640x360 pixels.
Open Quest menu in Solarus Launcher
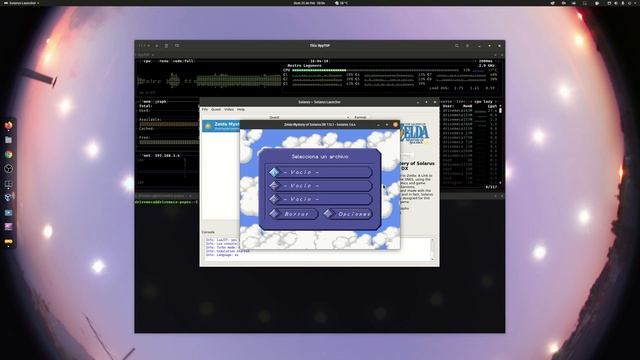[216, 109]
